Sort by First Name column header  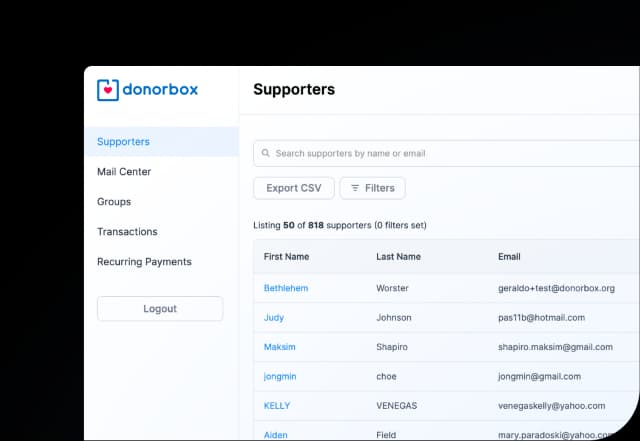pos(286,257)
